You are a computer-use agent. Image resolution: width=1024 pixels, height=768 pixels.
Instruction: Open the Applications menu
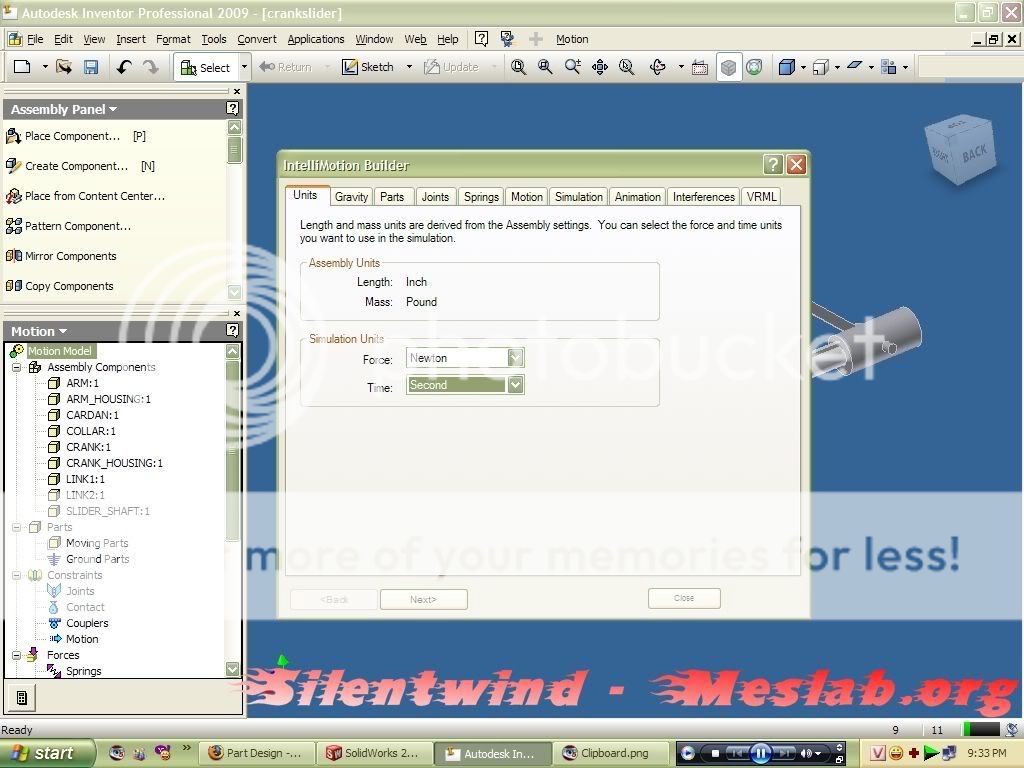(x=315, y=39)
